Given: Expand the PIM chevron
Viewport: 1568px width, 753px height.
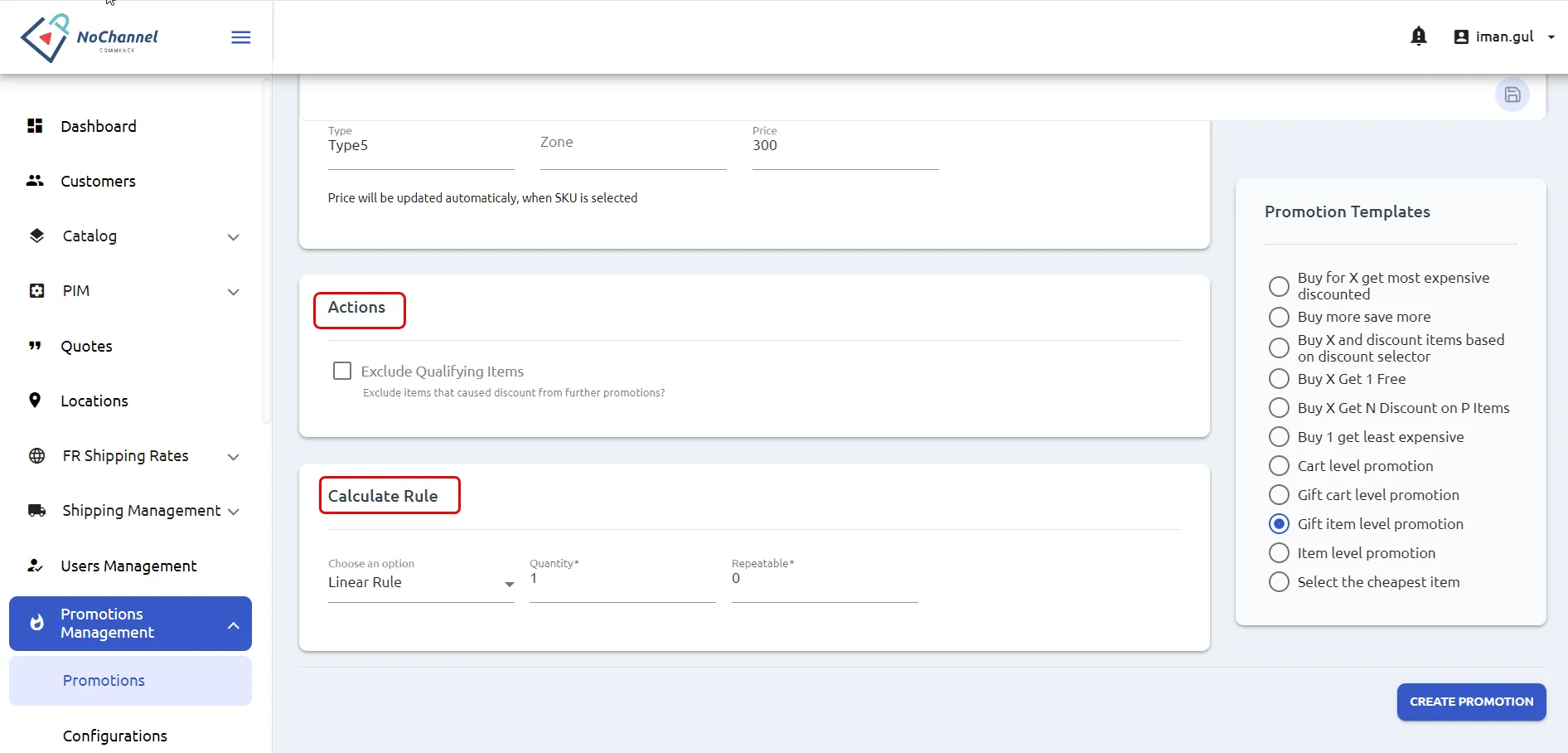Looking at the screenshot, I should click(x=234, y=292).
